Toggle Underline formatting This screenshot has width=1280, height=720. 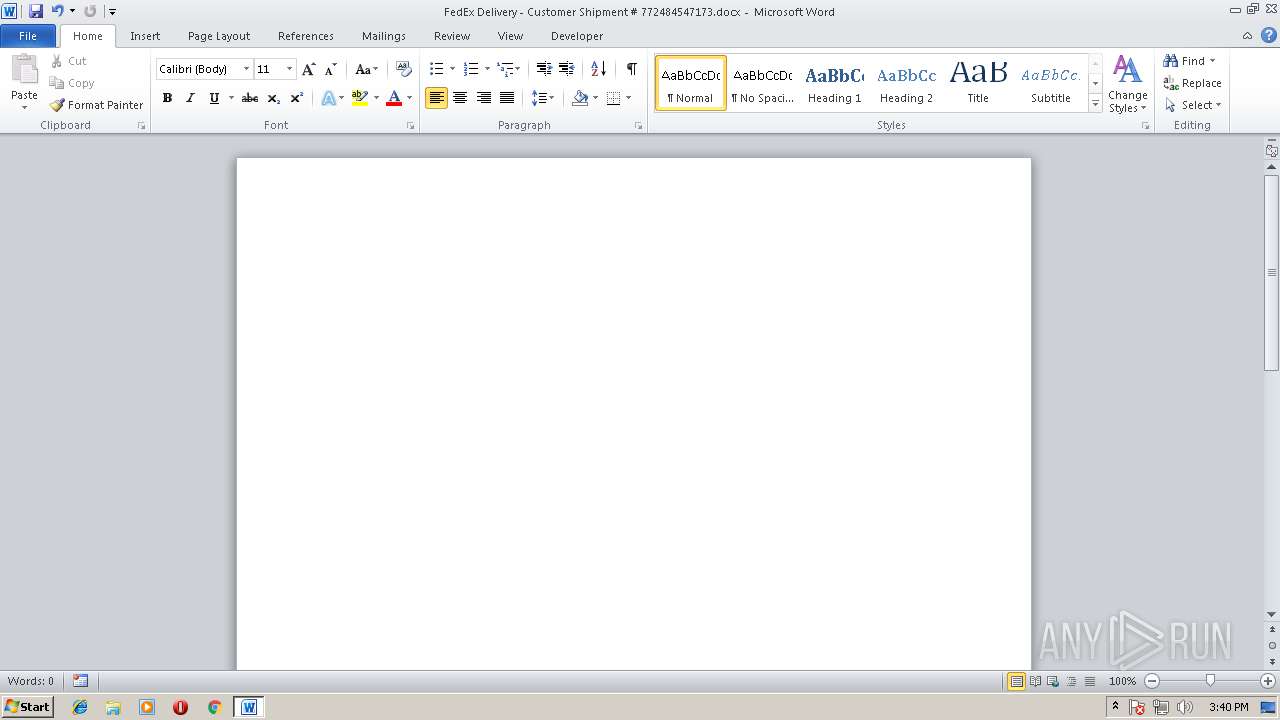[213, 98]
